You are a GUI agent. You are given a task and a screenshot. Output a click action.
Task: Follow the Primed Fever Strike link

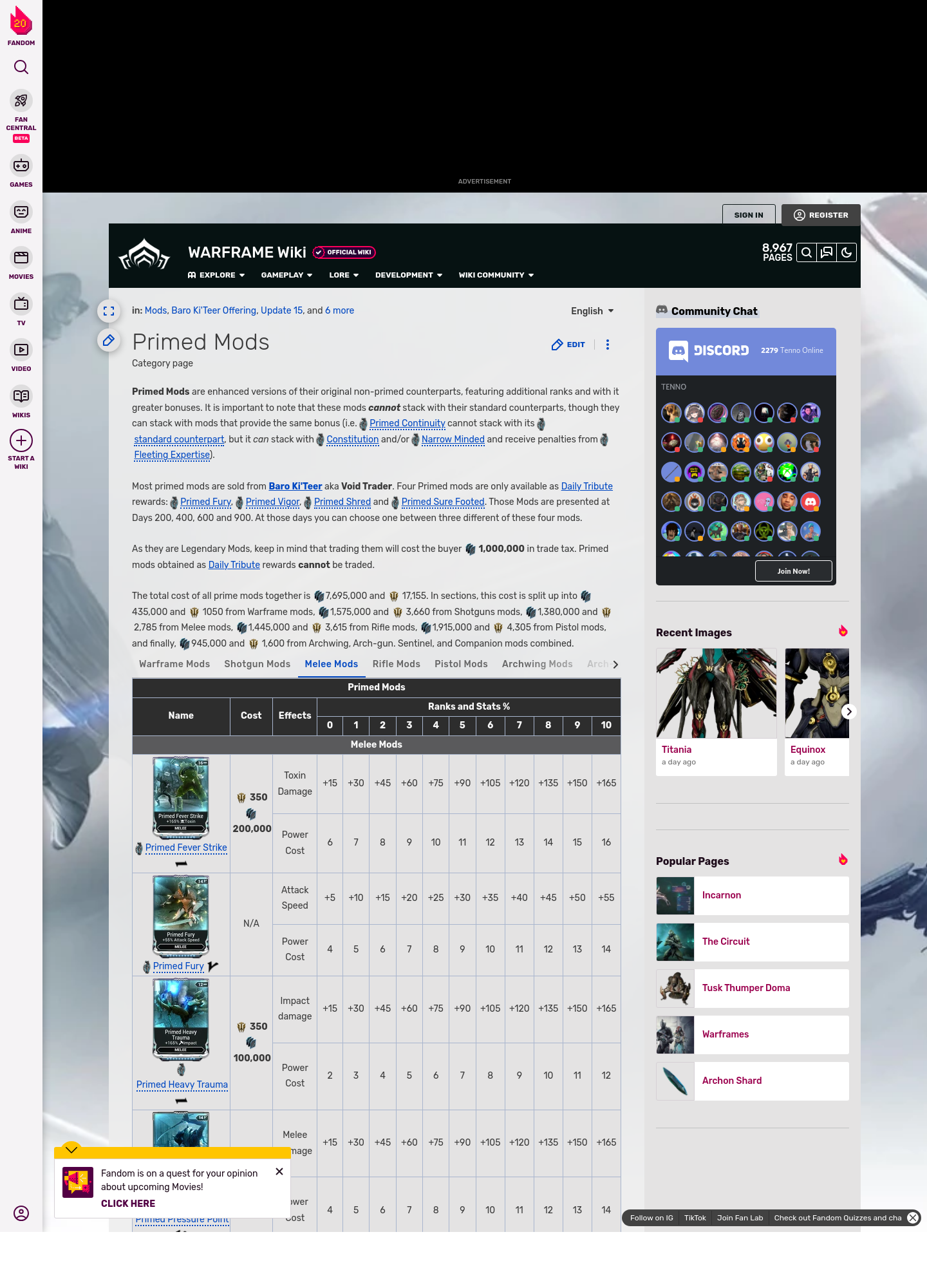[186, 848]
